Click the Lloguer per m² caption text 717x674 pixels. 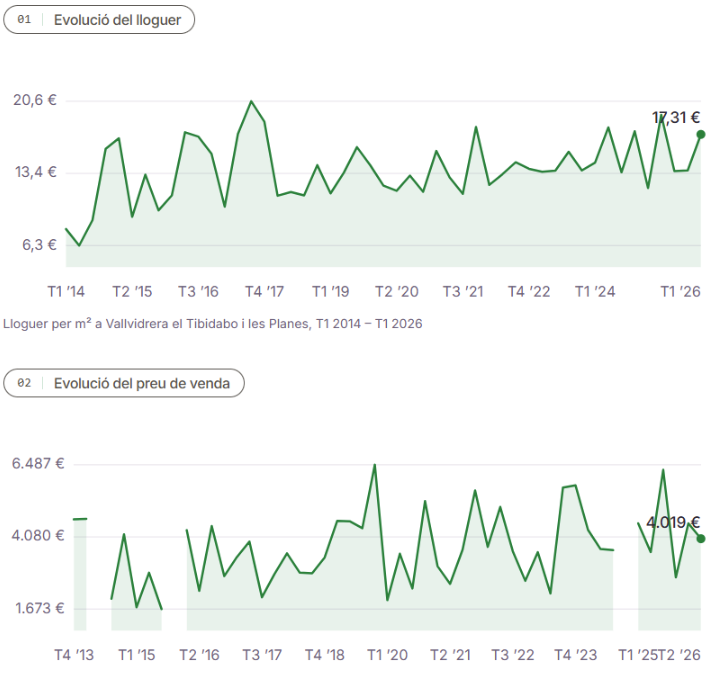213,324
